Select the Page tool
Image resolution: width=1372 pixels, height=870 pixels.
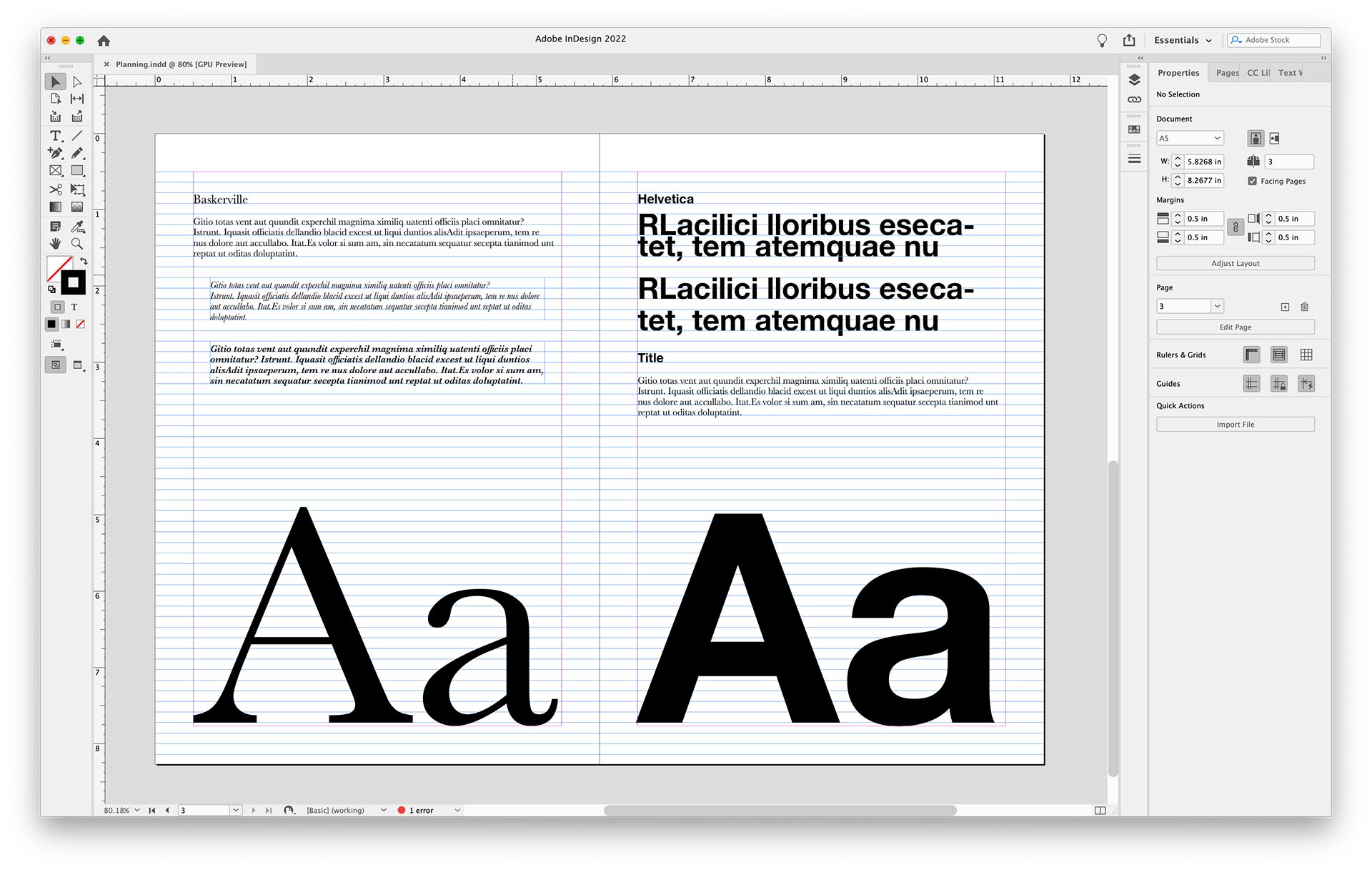56,99
